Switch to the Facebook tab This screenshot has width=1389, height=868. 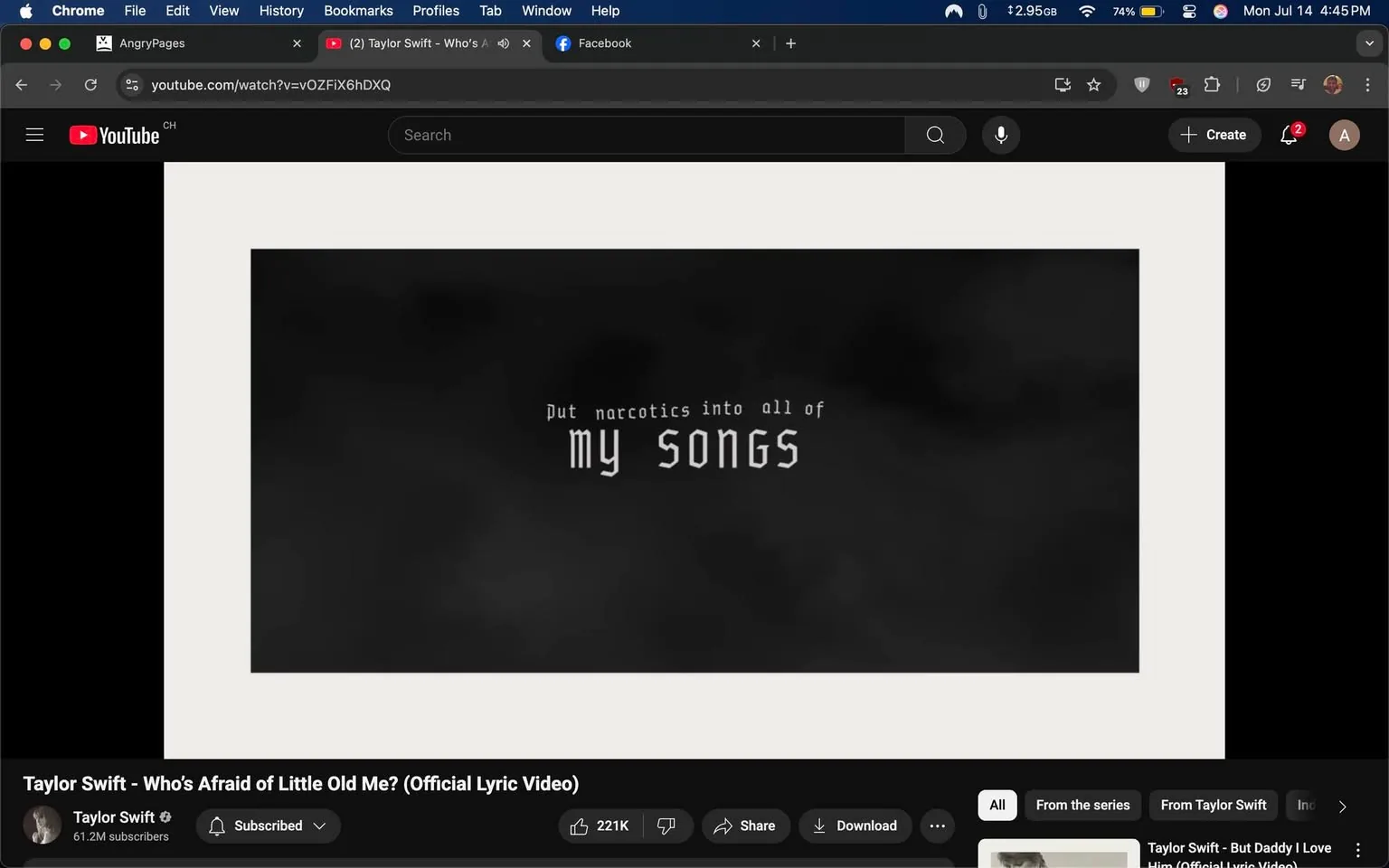point(605,42)
